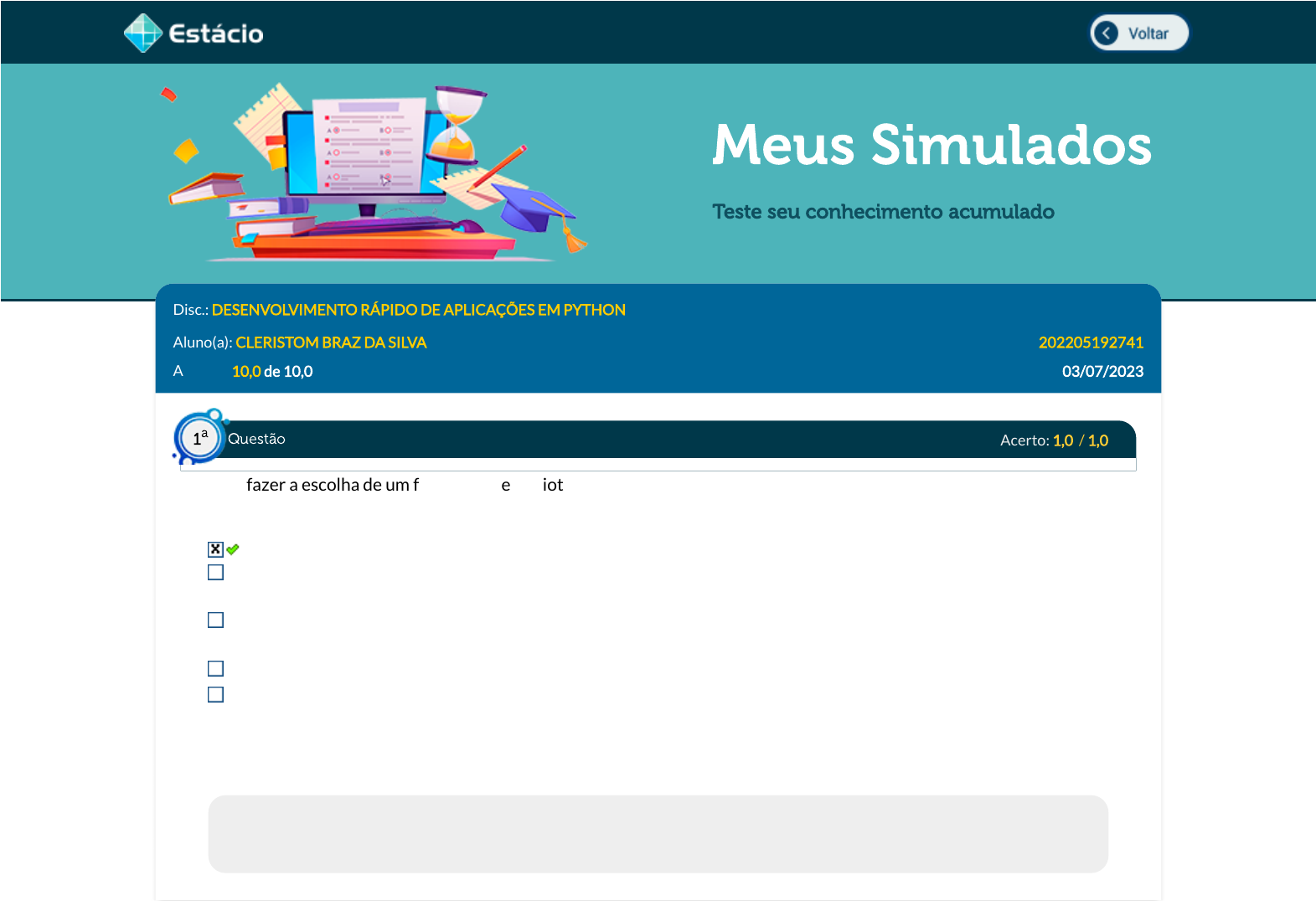Image resolution: width=1316 pixels, height=901 pixels.
Task: Select the last answer option checkbox
Action: click(215, 695)
